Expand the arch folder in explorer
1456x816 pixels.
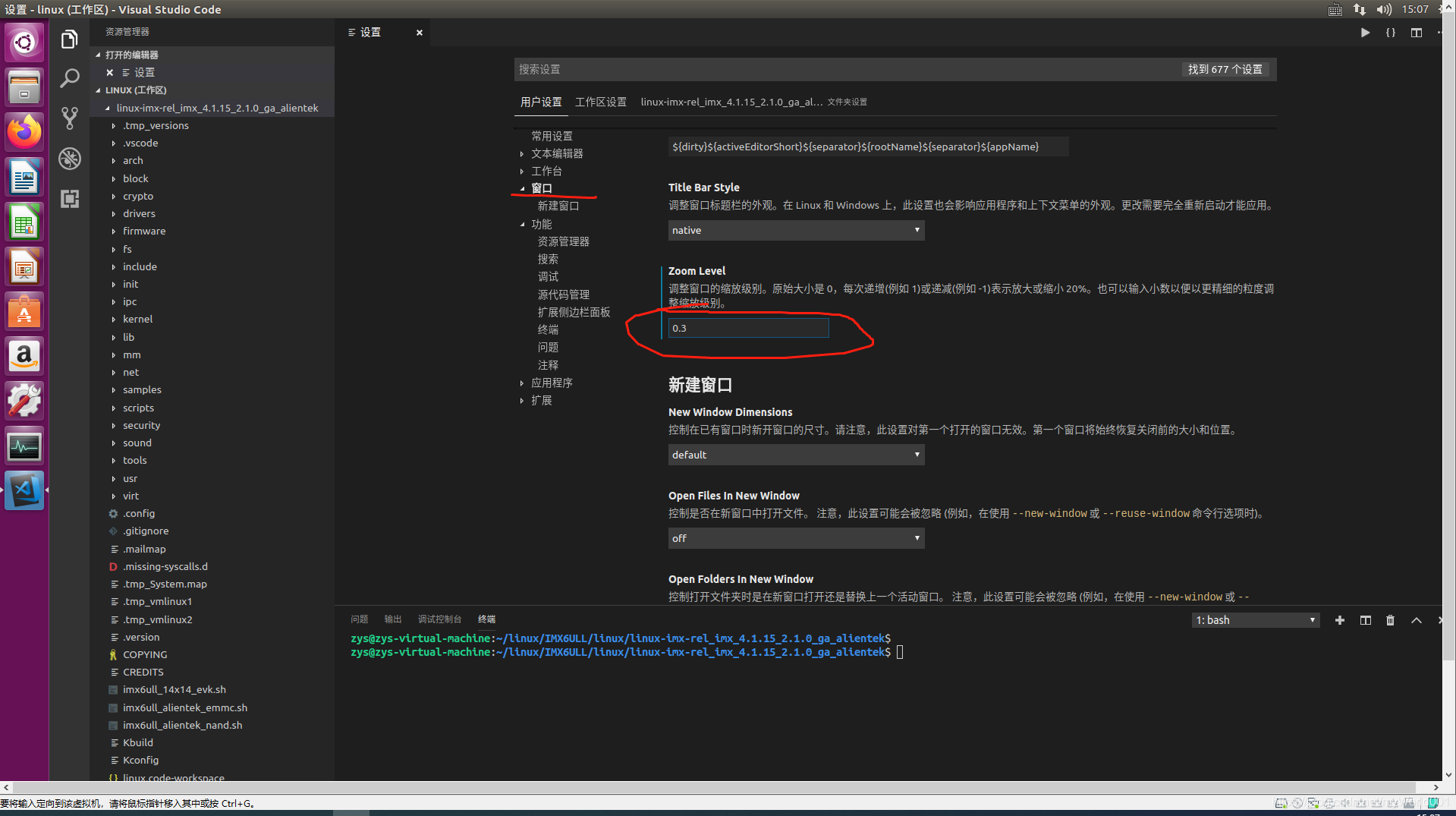pyautogui.click(x=133, y=160)
